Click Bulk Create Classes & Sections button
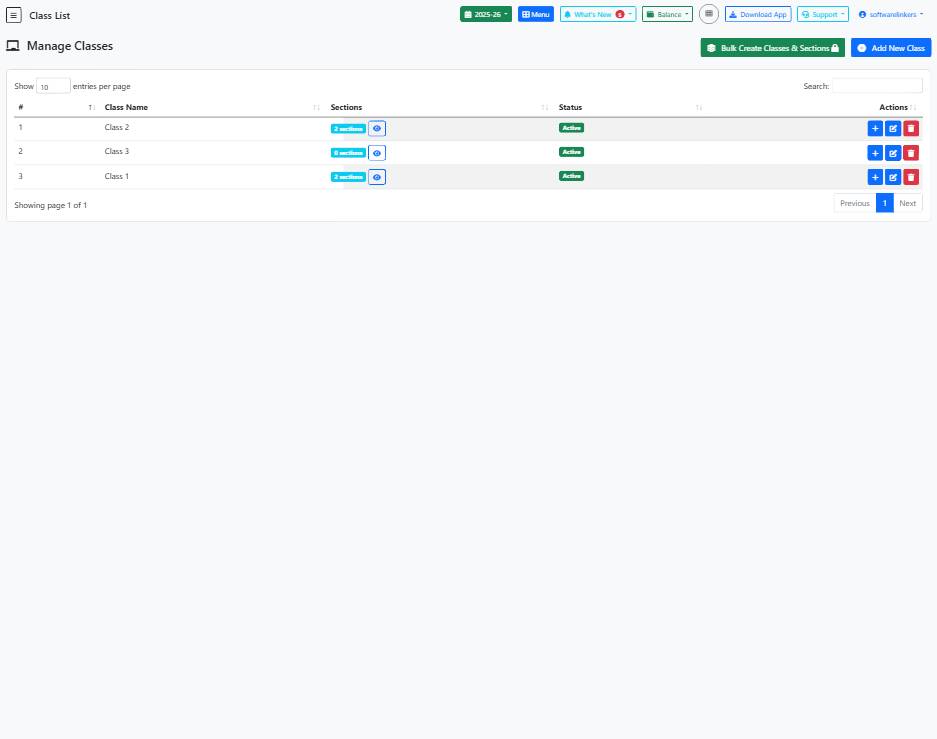The height and width of the screenshot is (739, 937). (773, 48)
